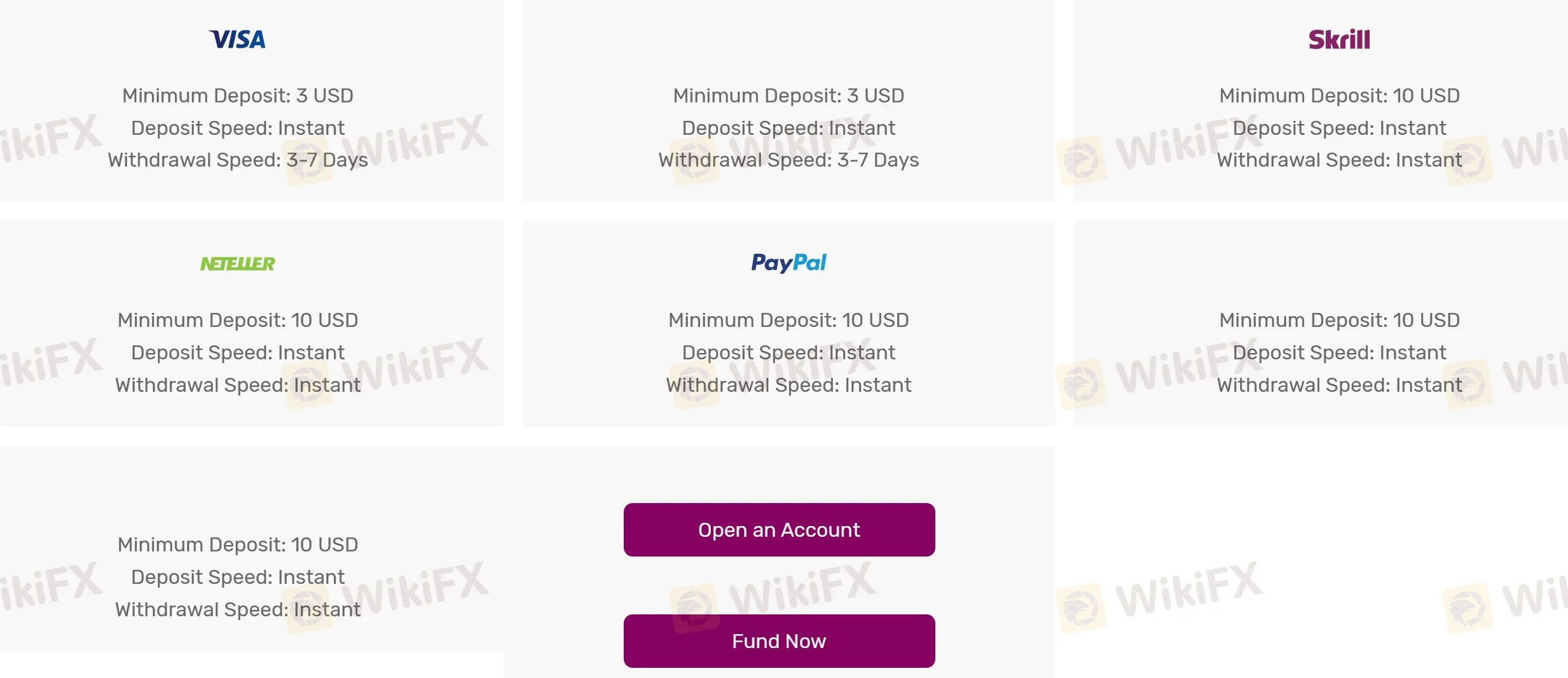Screen dimensions: 1568x678
Task: Select PayPal's Deposit Speed: Instant text
Action: (788, 352)
